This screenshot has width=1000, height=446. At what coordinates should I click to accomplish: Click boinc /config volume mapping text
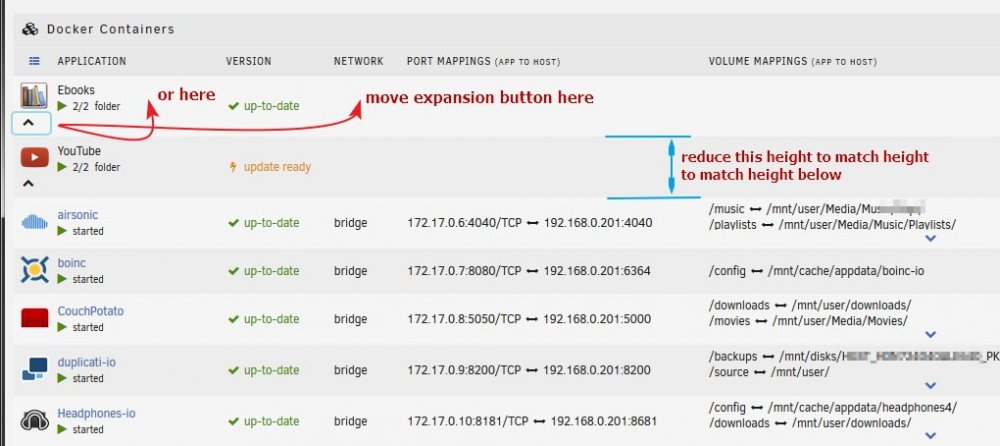point(816,271)
